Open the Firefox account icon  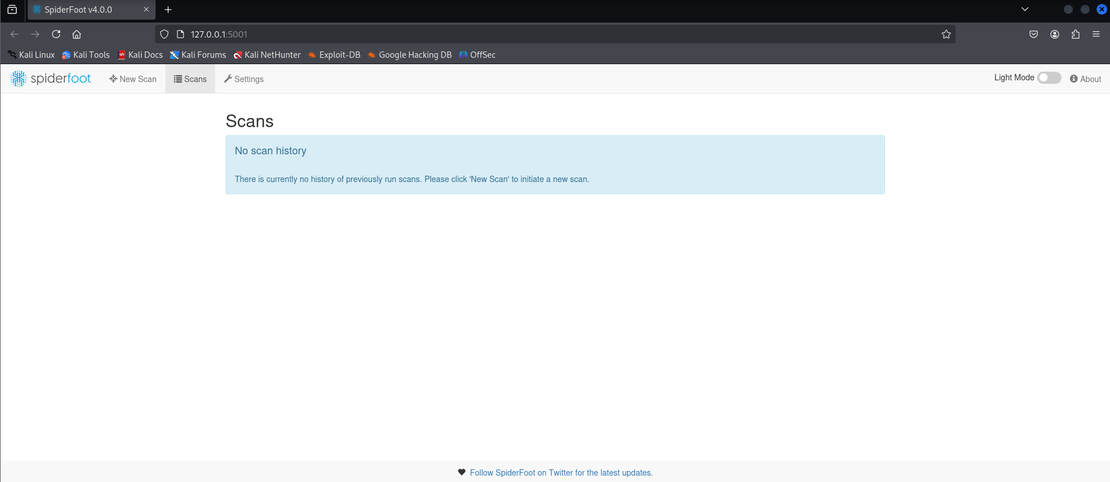[x=1055, y=34]
